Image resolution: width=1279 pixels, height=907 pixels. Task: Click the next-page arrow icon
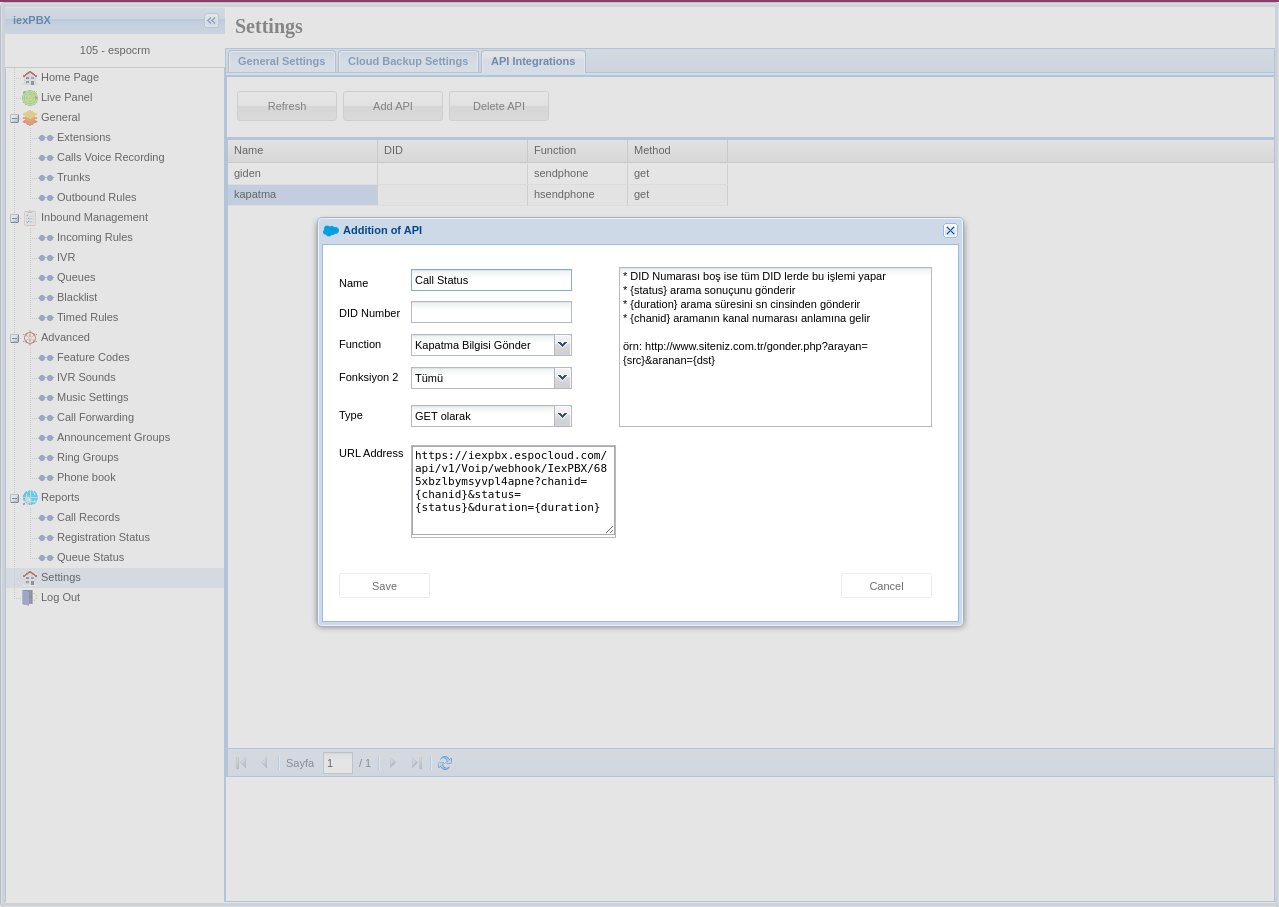coord(392,762)
